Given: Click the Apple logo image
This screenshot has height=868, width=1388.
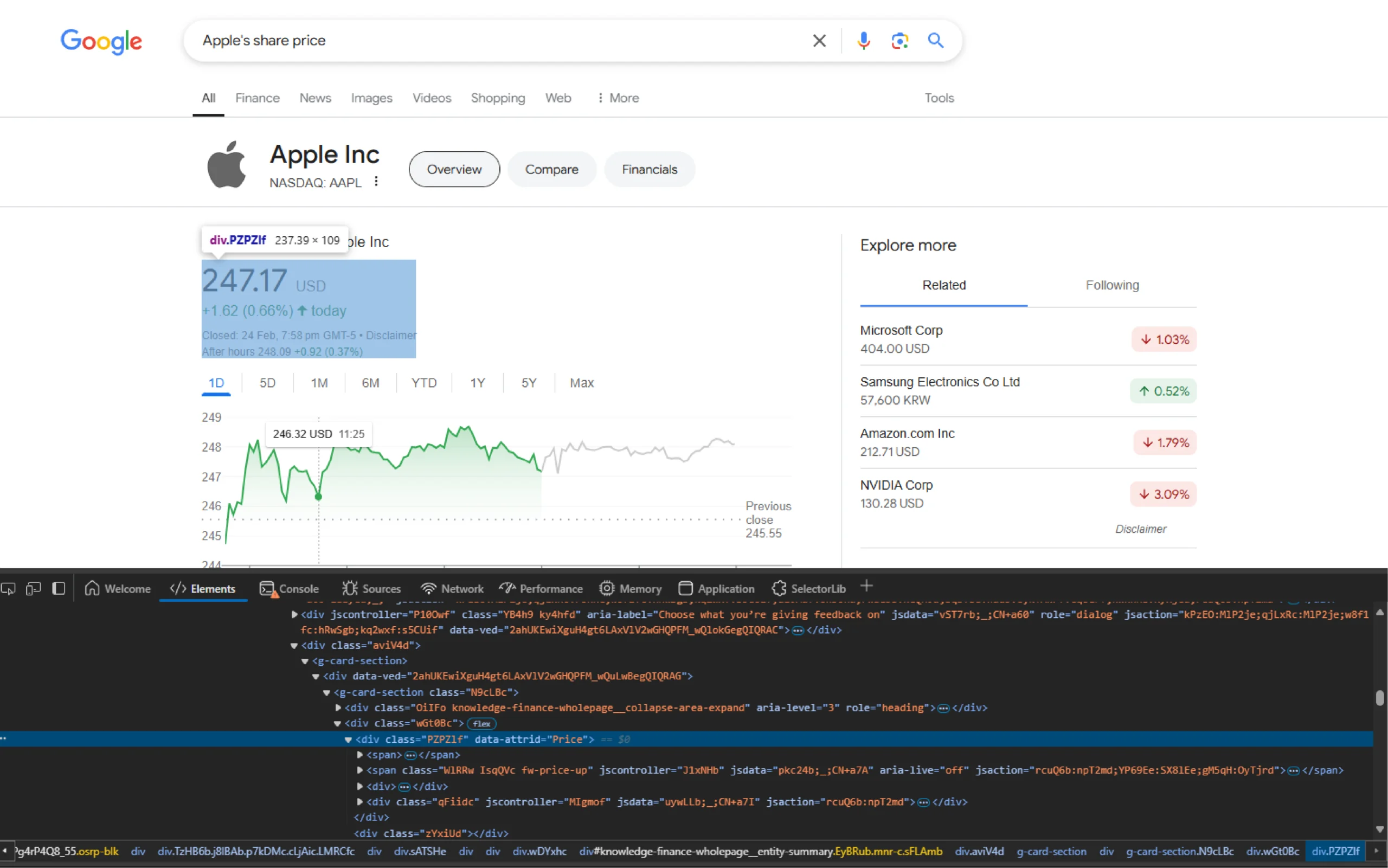Looking at the screenshot, I should (227, 165).
